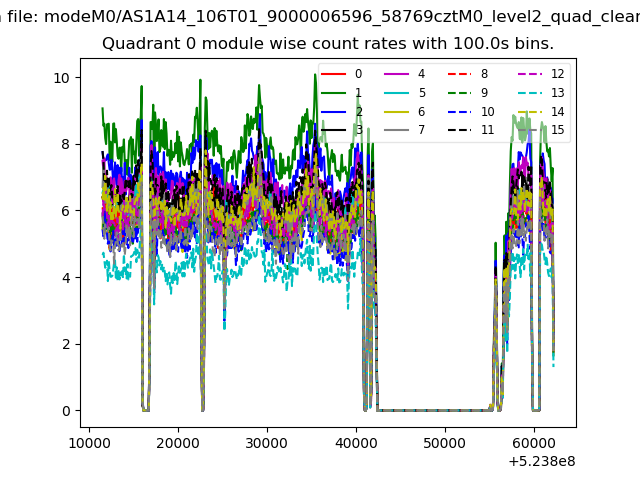The image size is (640, 480).
Task: Click the red solid line swatch for module 0
Action: 333,74
